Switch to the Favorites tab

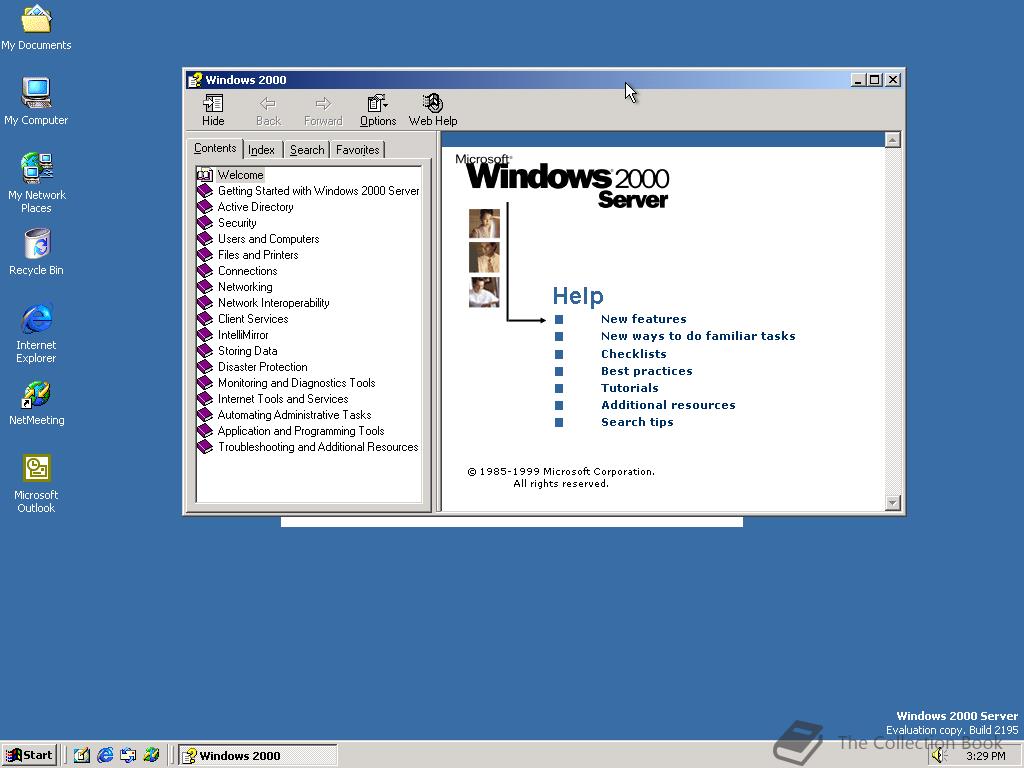[x=357, y=150]
